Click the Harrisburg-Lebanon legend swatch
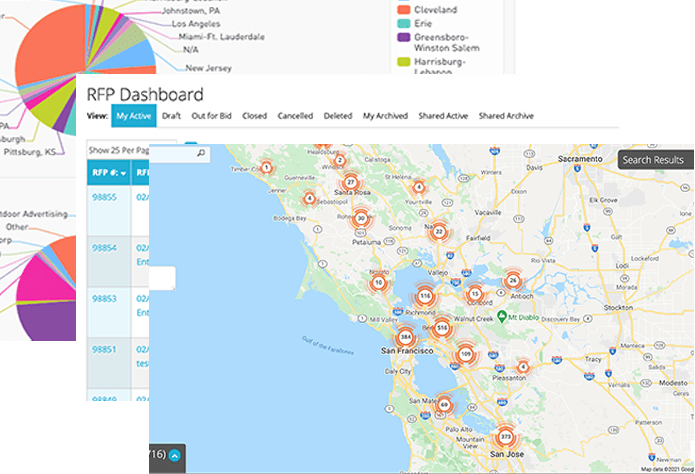 click(404, 62)
